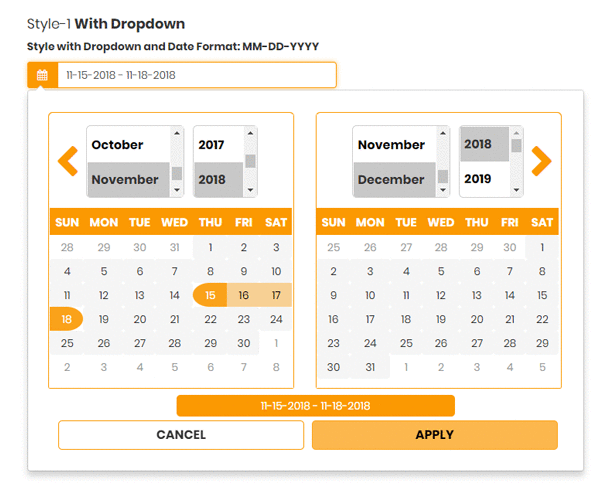
Task: Go to previous month with left chevron
Action: pyautogui.click(x=68, y=160)
